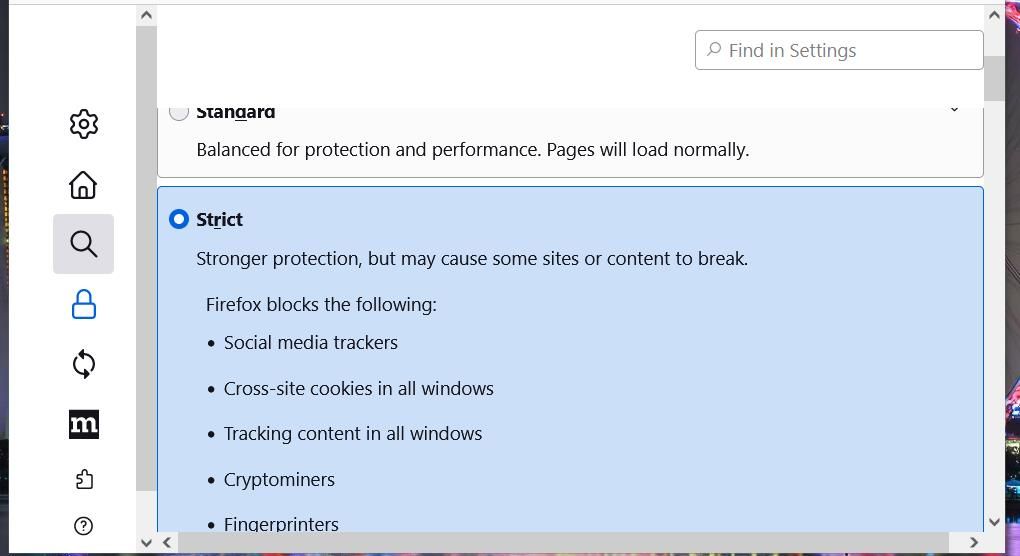This screenshot has height=556, width=1020.
Task: Open General settings gear icon
Action: click(84, 124)
